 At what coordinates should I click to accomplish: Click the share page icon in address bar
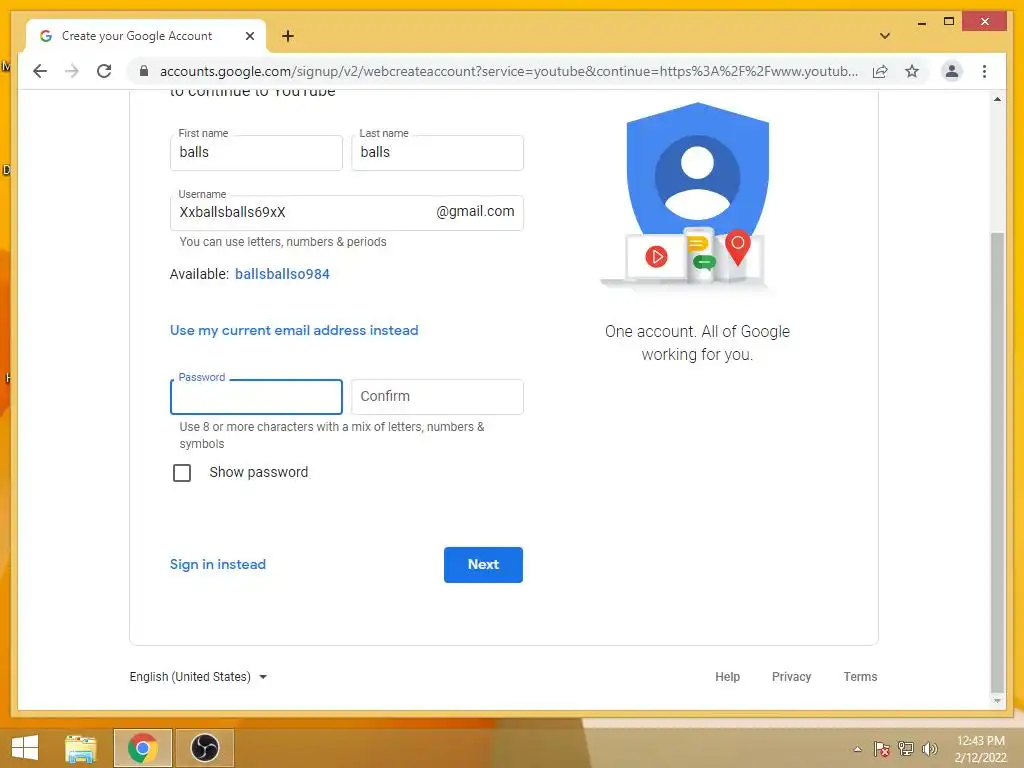880,71
